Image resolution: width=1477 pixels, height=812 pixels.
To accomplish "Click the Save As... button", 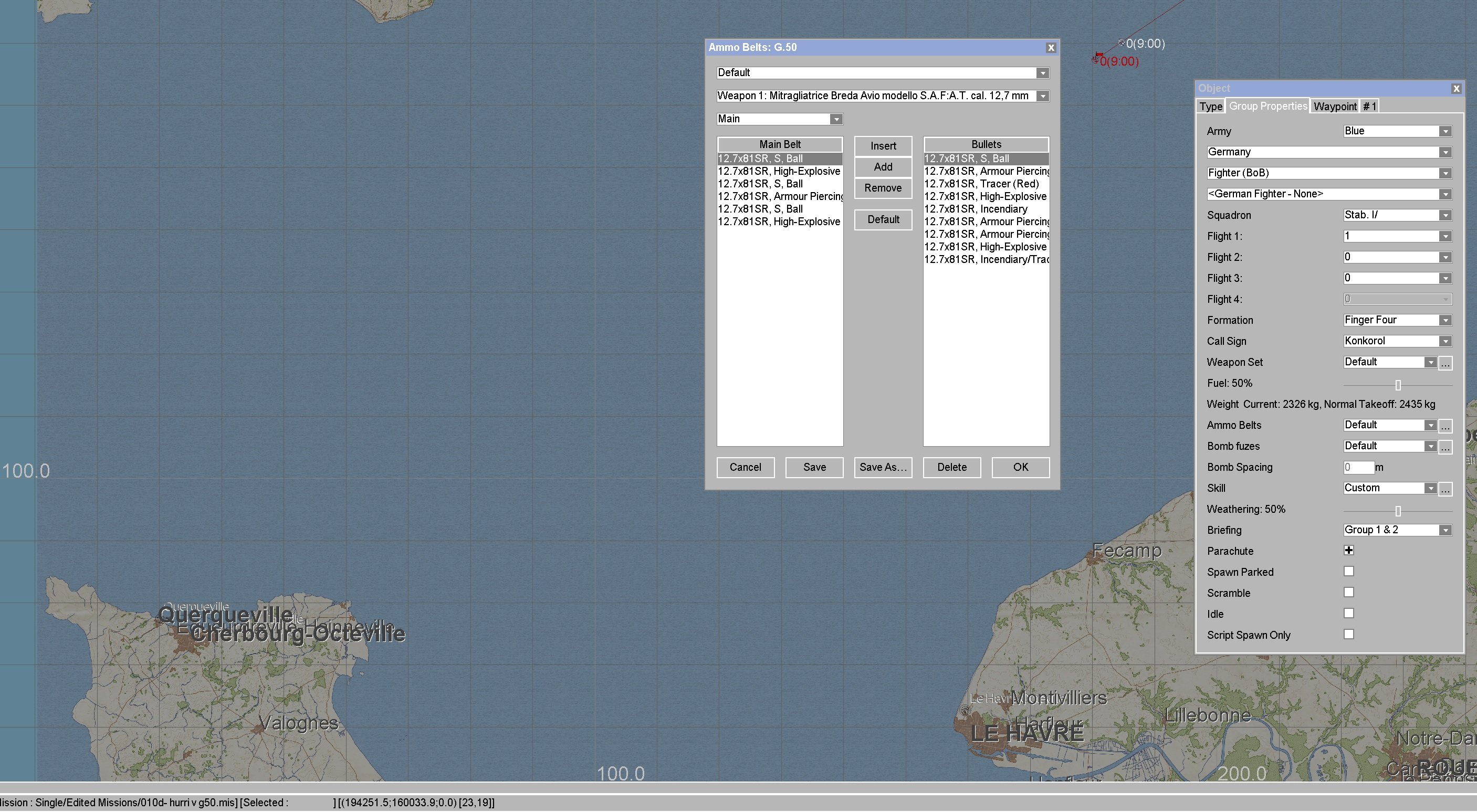I will [883, 468].
